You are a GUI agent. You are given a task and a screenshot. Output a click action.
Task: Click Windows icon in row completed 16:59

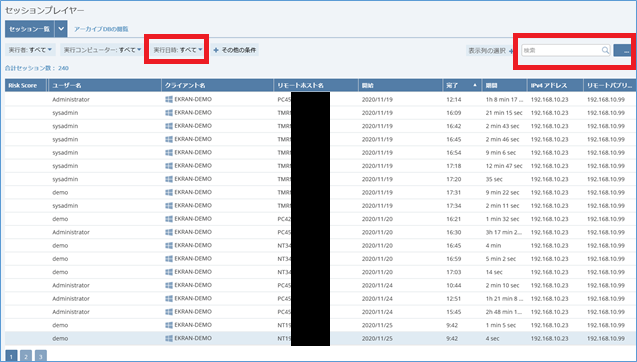pos(169,259)
